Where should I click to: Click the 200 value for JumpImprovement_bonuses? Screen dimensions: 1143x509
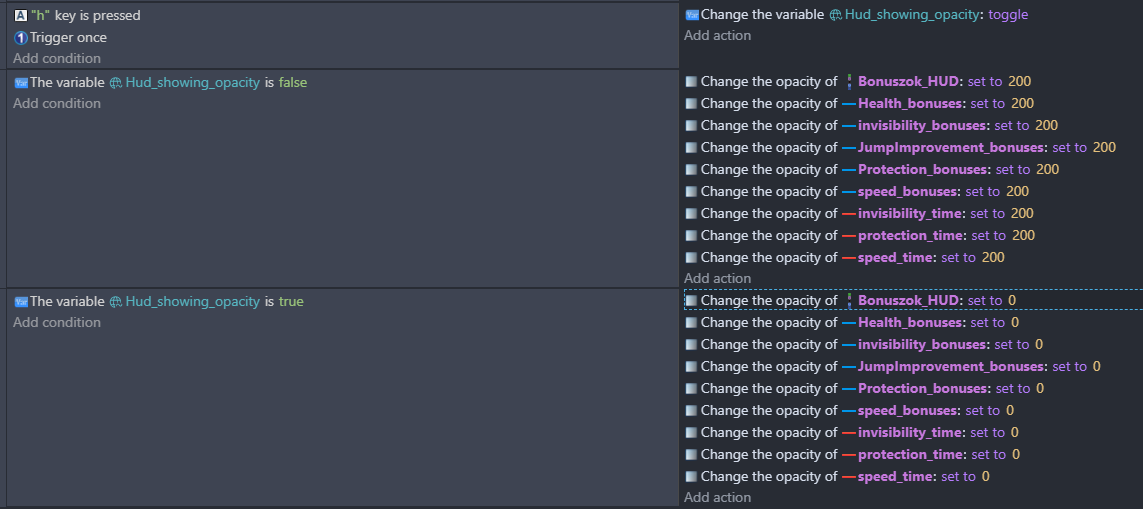1104,147
